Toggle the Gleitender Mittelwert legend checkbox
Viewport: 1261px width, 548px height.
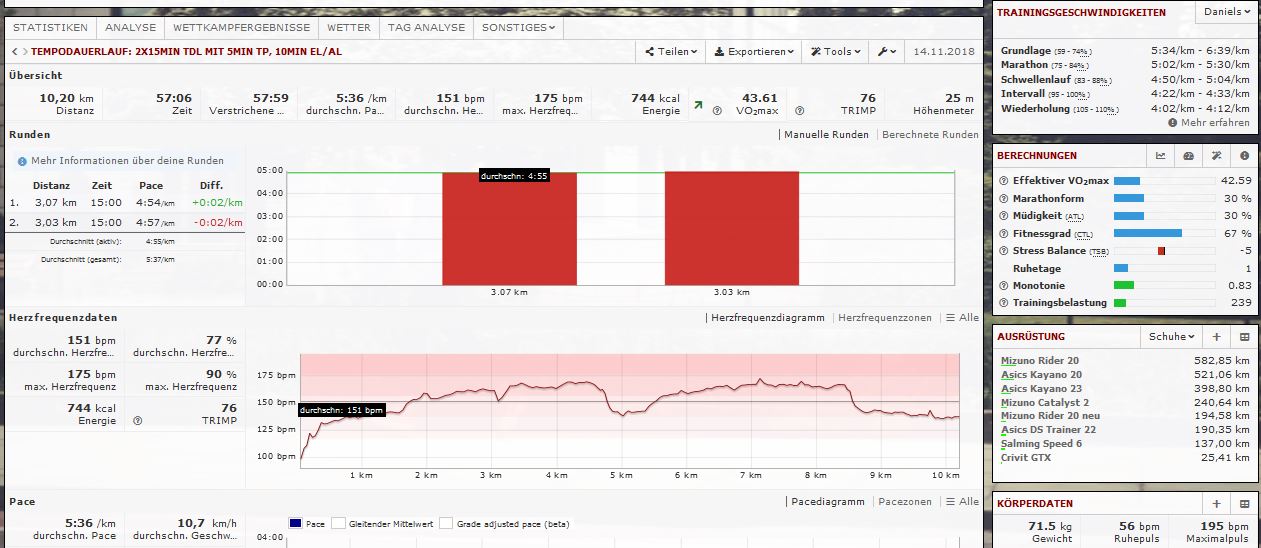coord(339,523)
